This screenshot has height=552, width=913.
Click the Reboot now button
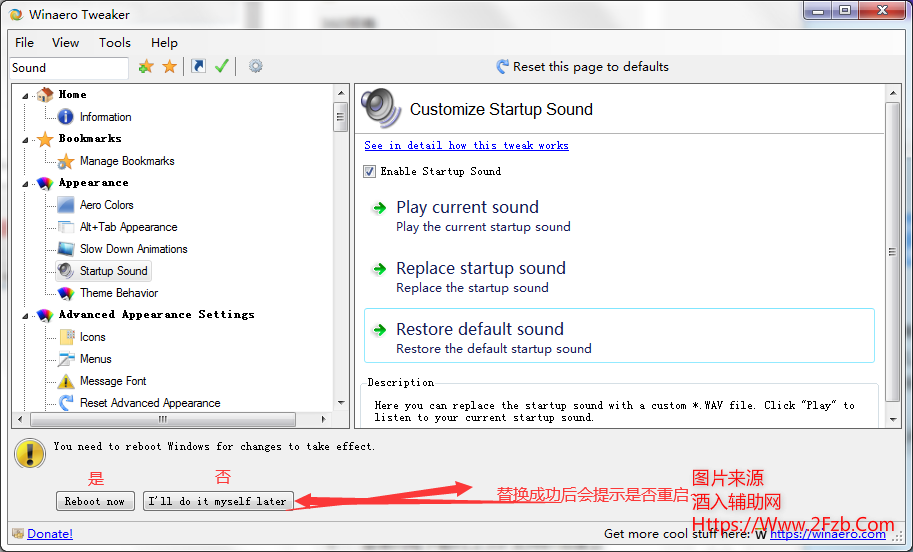click(x=95, y=501)
